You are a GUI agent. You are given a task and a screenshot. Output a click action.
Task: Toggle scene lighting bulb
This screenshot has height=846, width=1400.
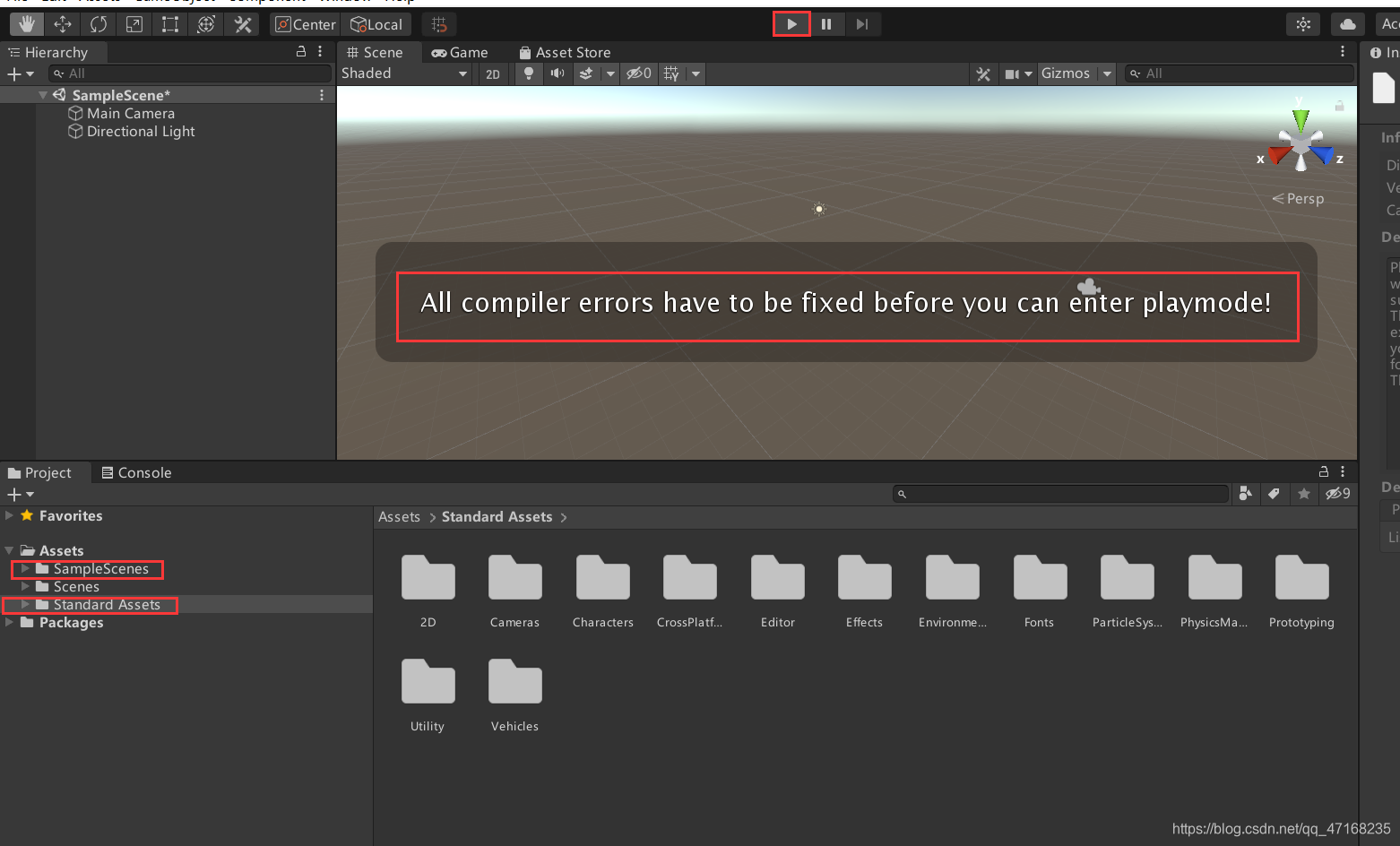click(x=529, y=73)
